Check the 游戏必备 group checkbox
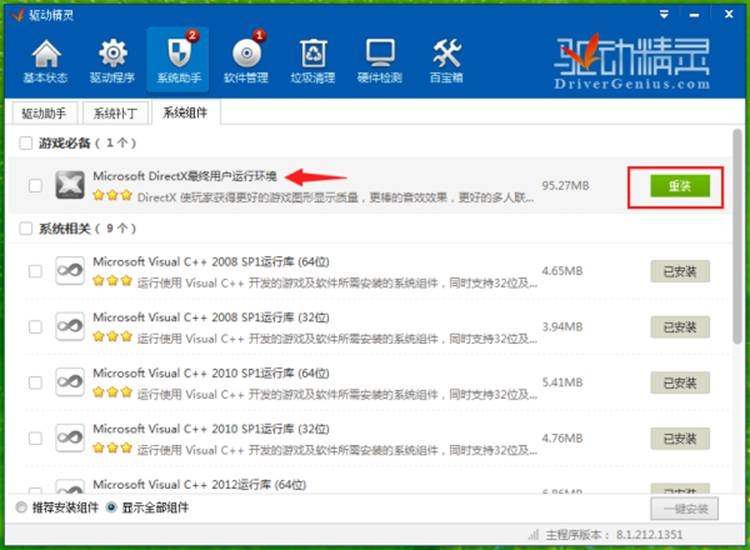 (x=25, y=143)
